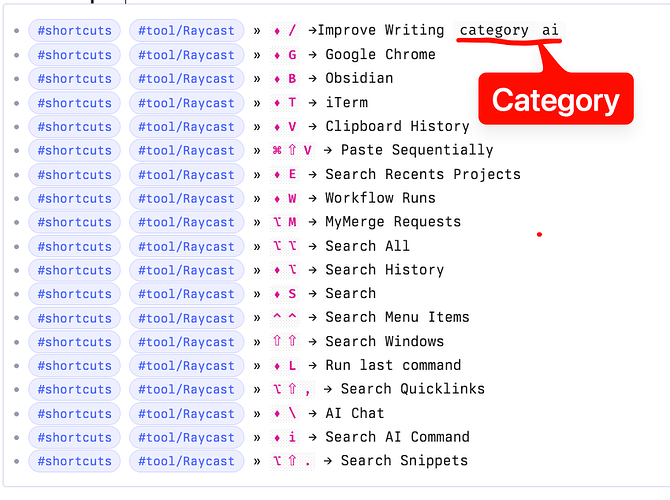Click the ♦ T shortcut badge for iTerm
Image resolution: width=670 pixels, height=500 pixels.
tap(285, 102)
